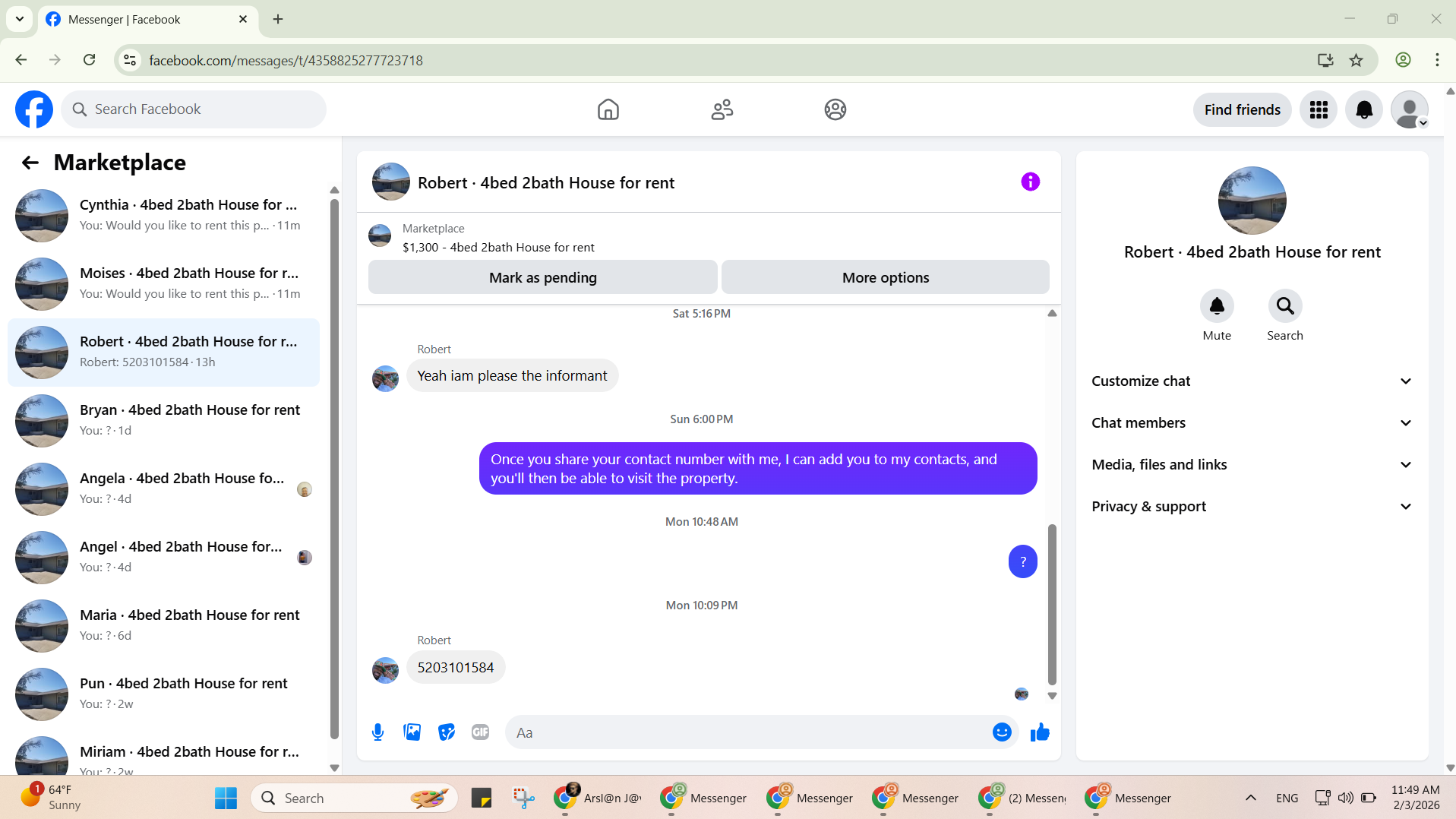The width and height of the screenshot is (1456, 819).
Task: Launch the Snipping Tool from taskbar
Action: point(523,798)
